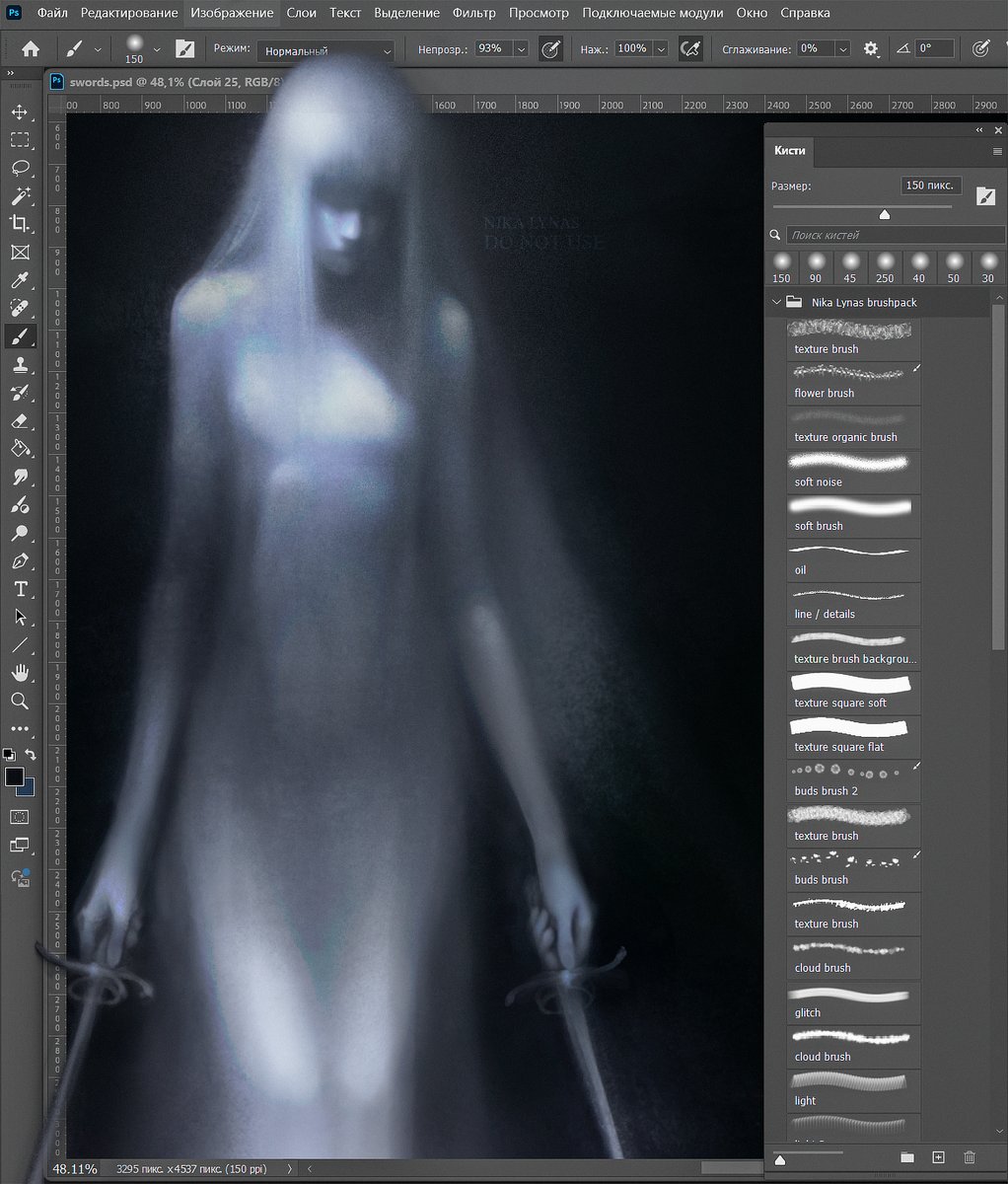Select the Mixer Brush tool icon
Screen dimensions: 1008x1184
coord(20,505)
